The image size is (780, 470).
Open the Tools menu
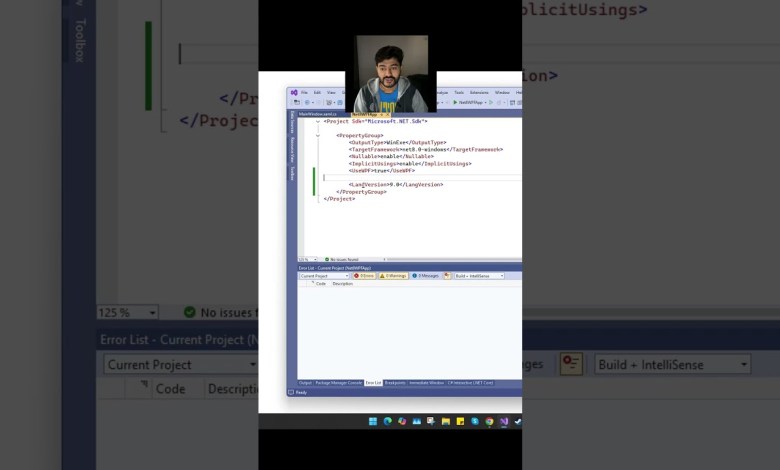pos(459,93)
